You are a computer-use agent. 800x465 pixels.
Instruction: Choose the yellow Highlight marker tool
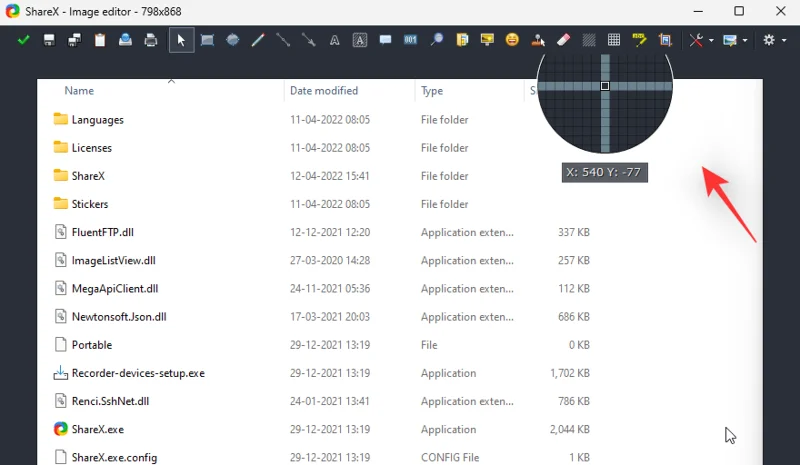[639, 40]
